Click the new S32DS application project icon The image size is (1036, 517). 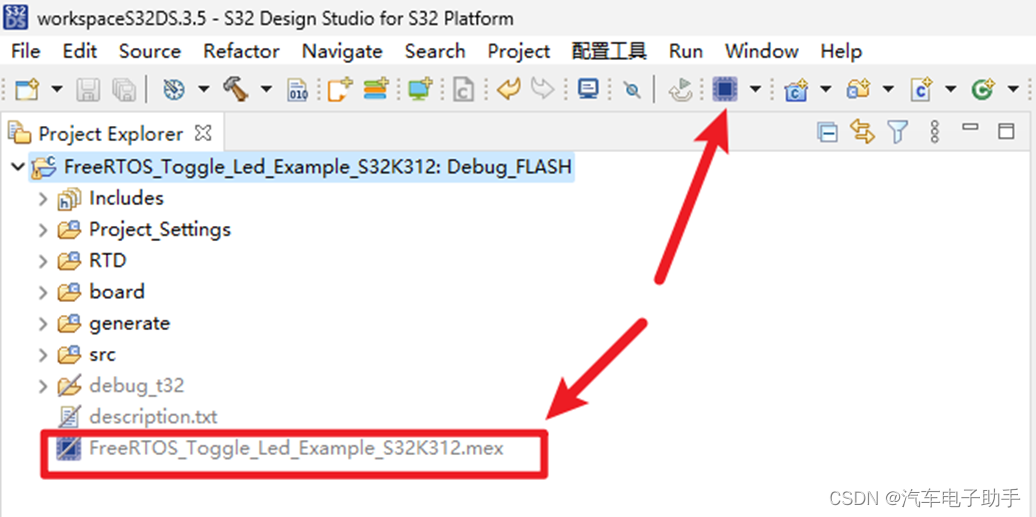click(340, 89)
